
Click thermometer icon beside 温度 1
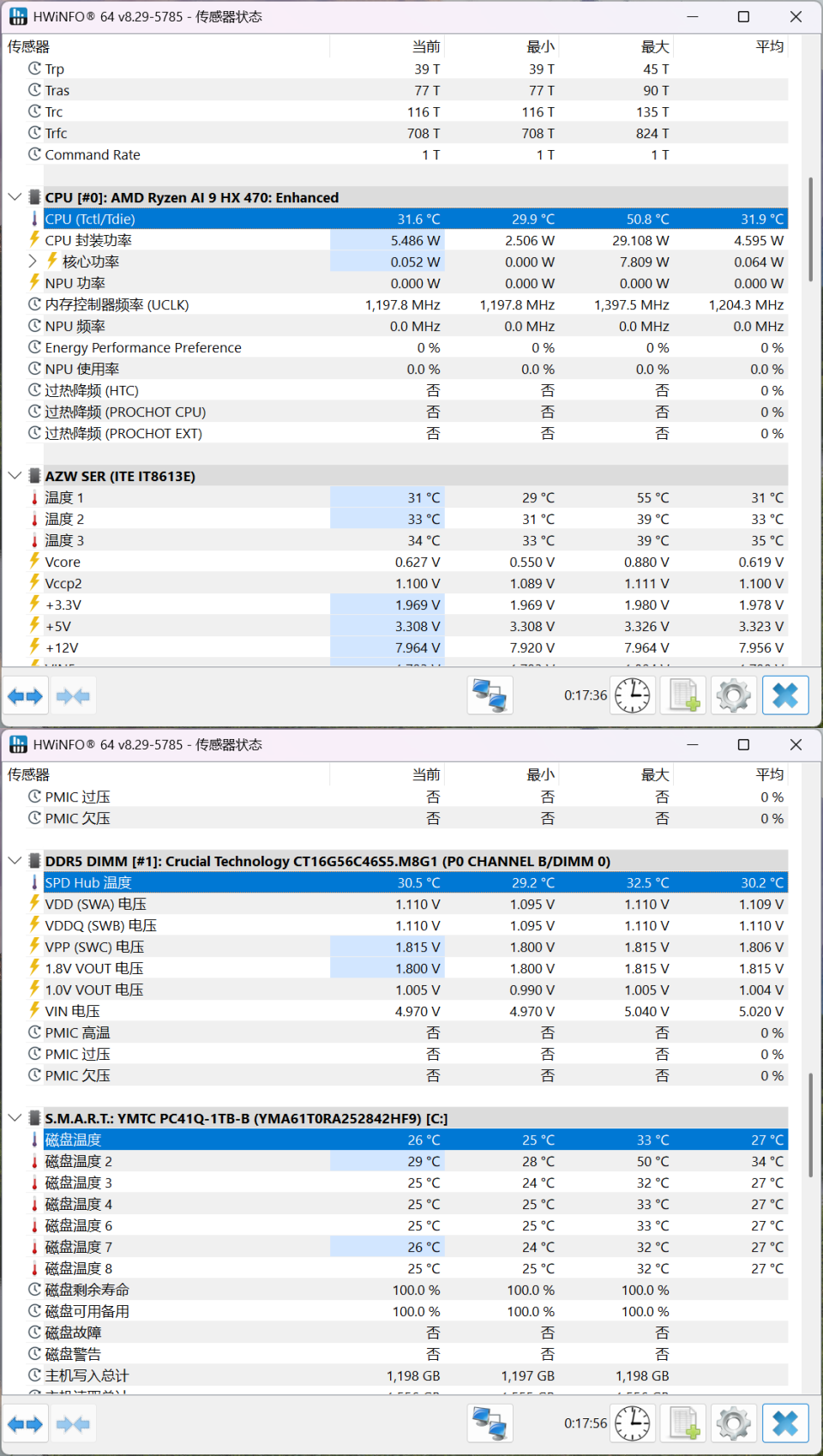[34, 497]
